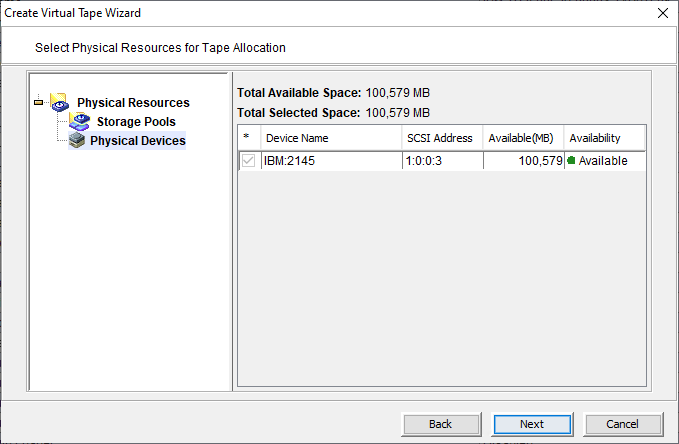Click the Available status text in row
The height and width of the screenshot is (444, 679).
click(x=603, y=161)
